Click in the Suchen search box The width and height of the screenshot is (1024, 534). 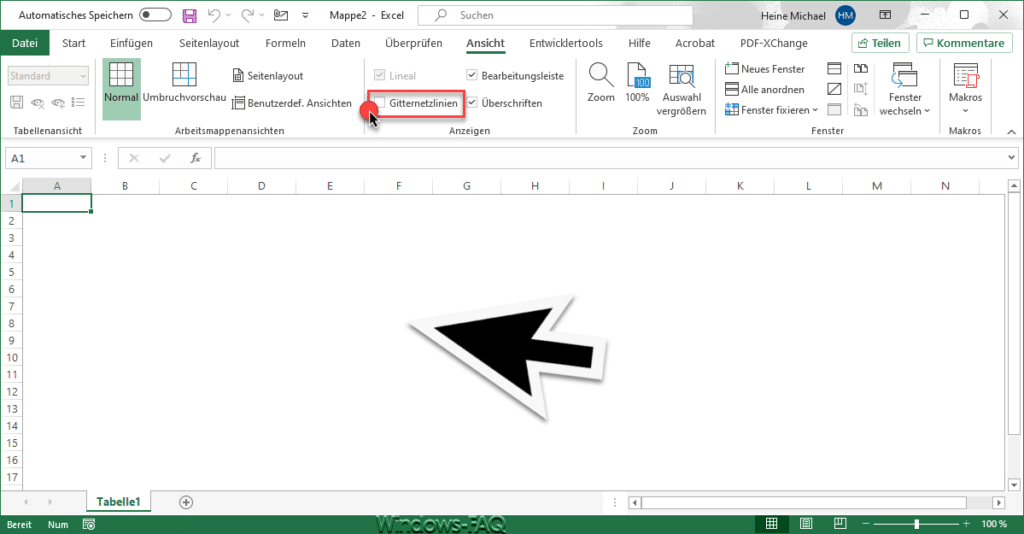point(555,15)
